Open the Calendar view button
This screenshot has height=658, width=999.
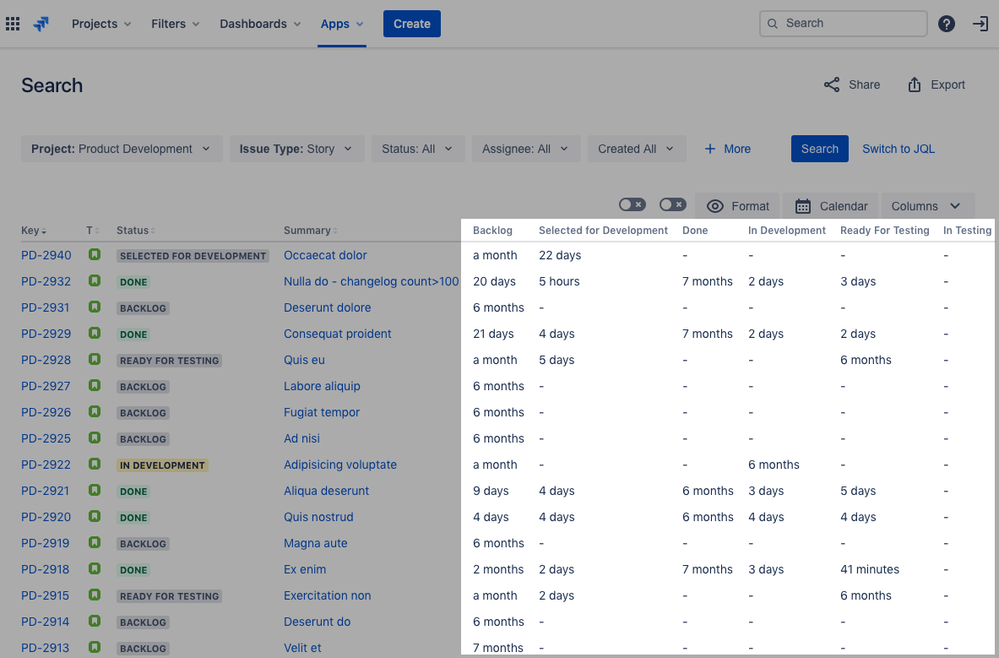click(x=831, y=206)
